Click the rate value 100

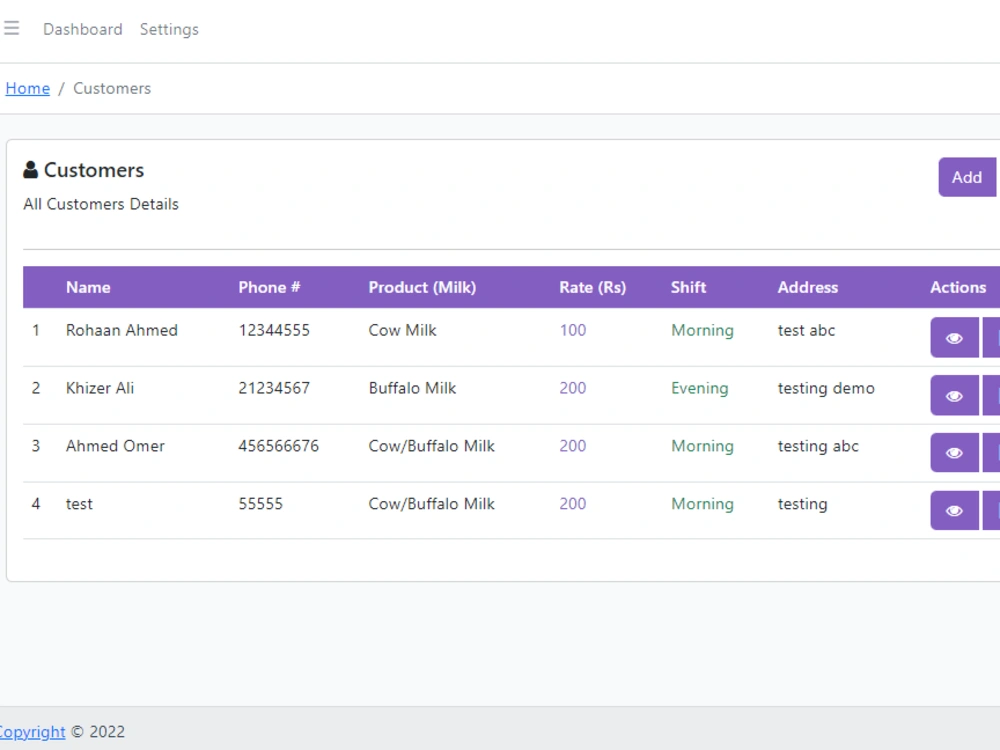click(573, 330)
